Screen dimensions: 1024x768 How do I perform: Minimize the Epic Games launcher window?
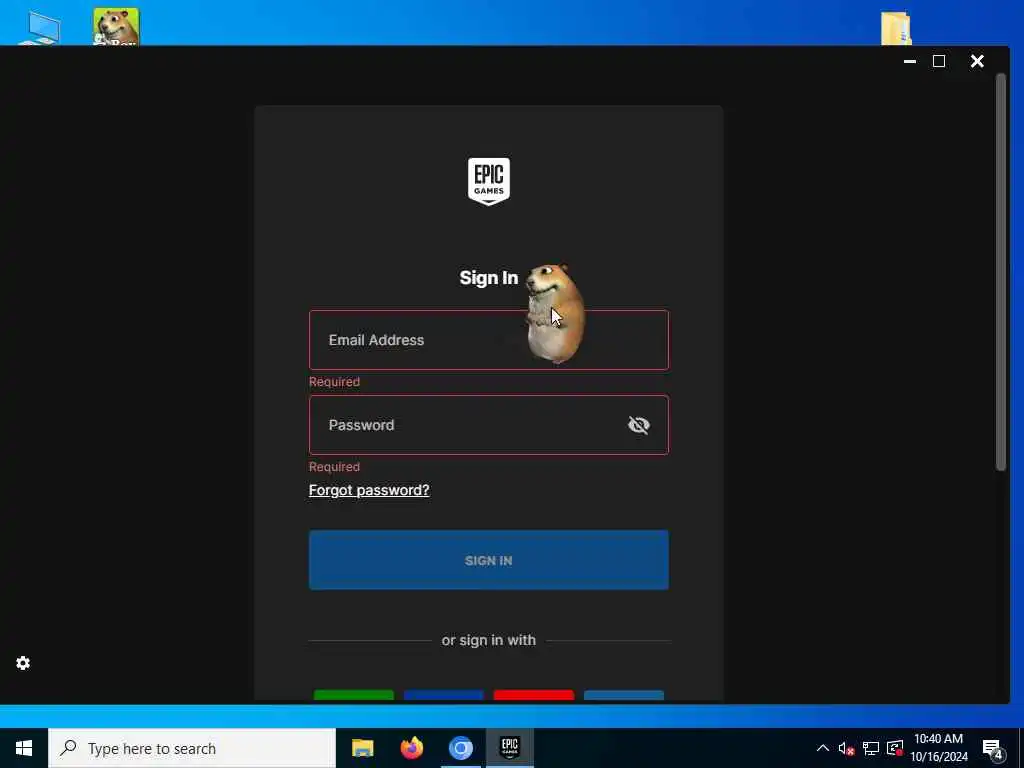tap(910, 61)
